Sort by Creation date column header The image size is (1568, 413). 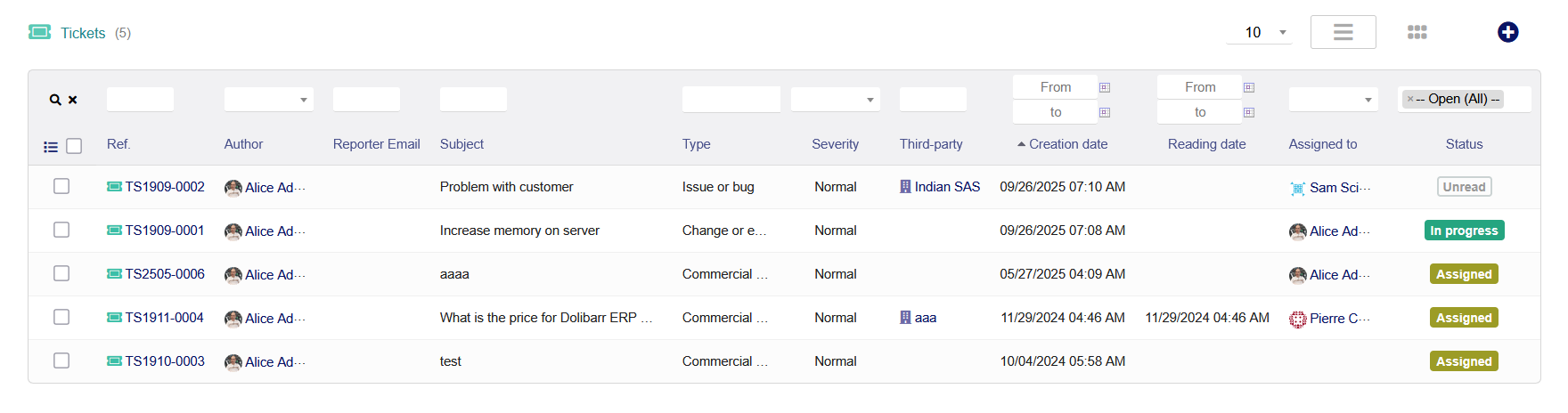(1067, 144)
